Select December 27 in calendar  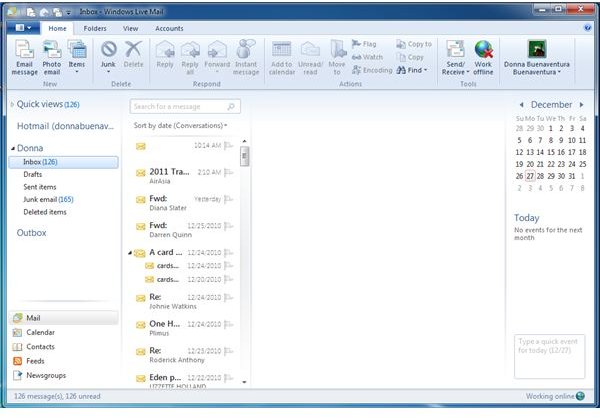pos(530,176)
